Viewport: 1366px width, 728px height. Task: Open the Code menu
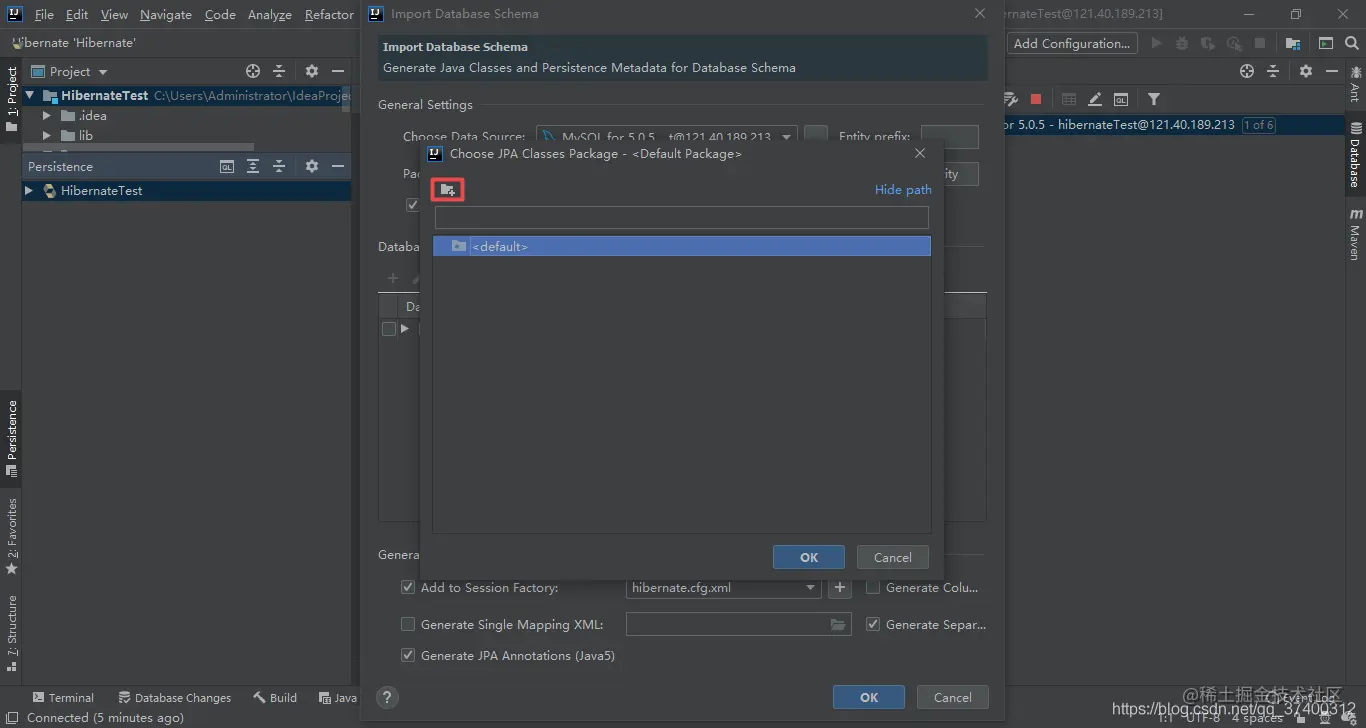click(220, 14)
